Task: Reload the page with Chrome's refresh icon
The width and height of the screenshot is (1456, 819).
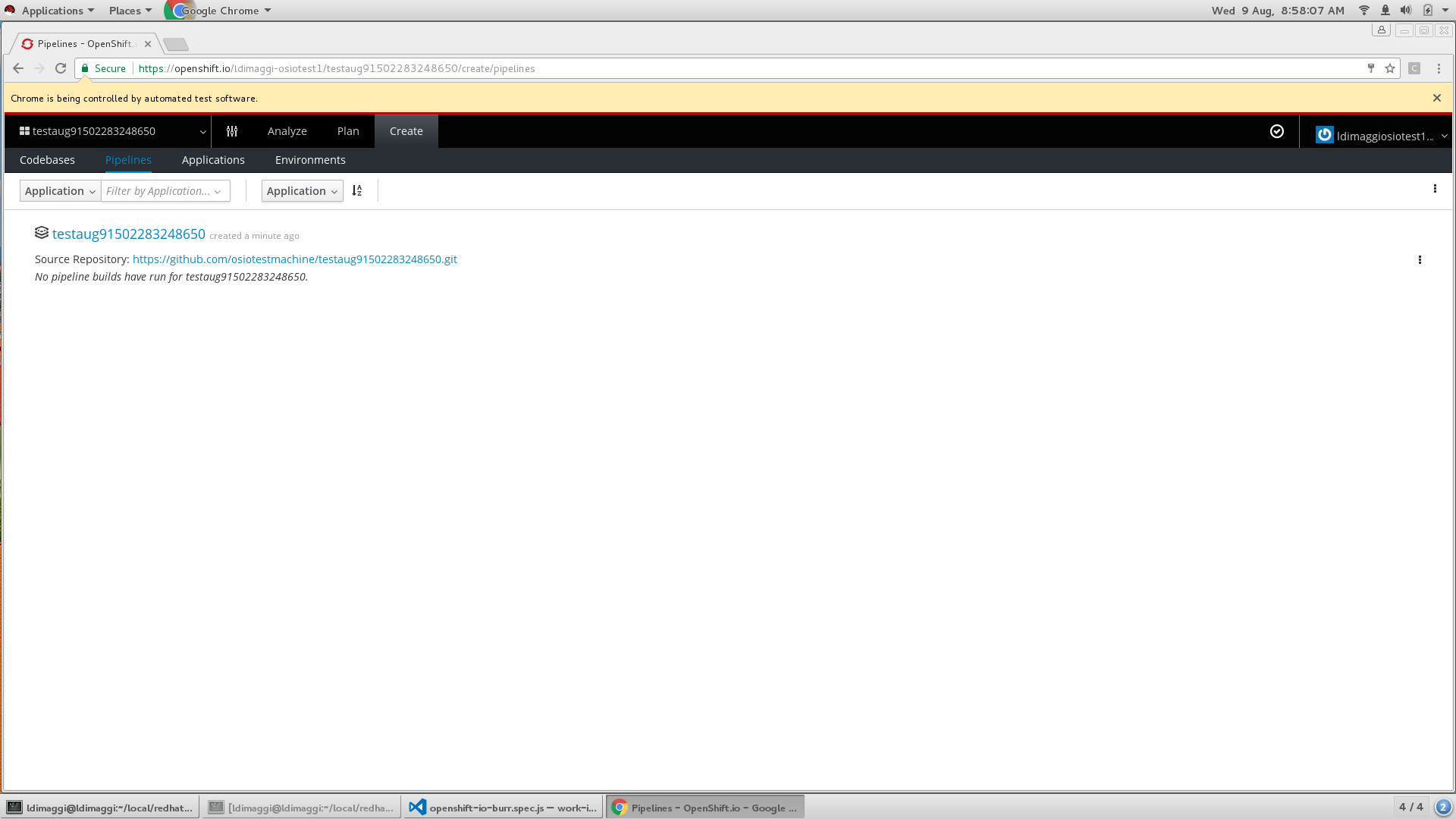Action: [60, 68]
